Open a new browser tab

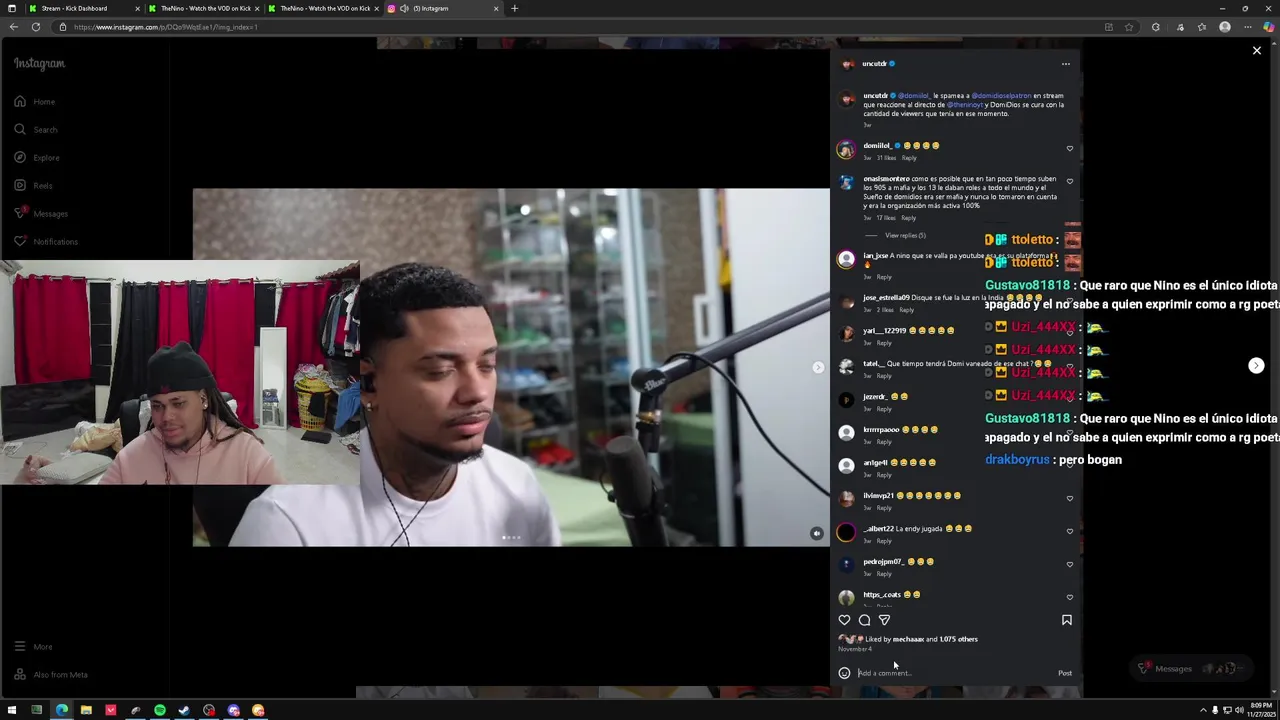tap(514, 8)
